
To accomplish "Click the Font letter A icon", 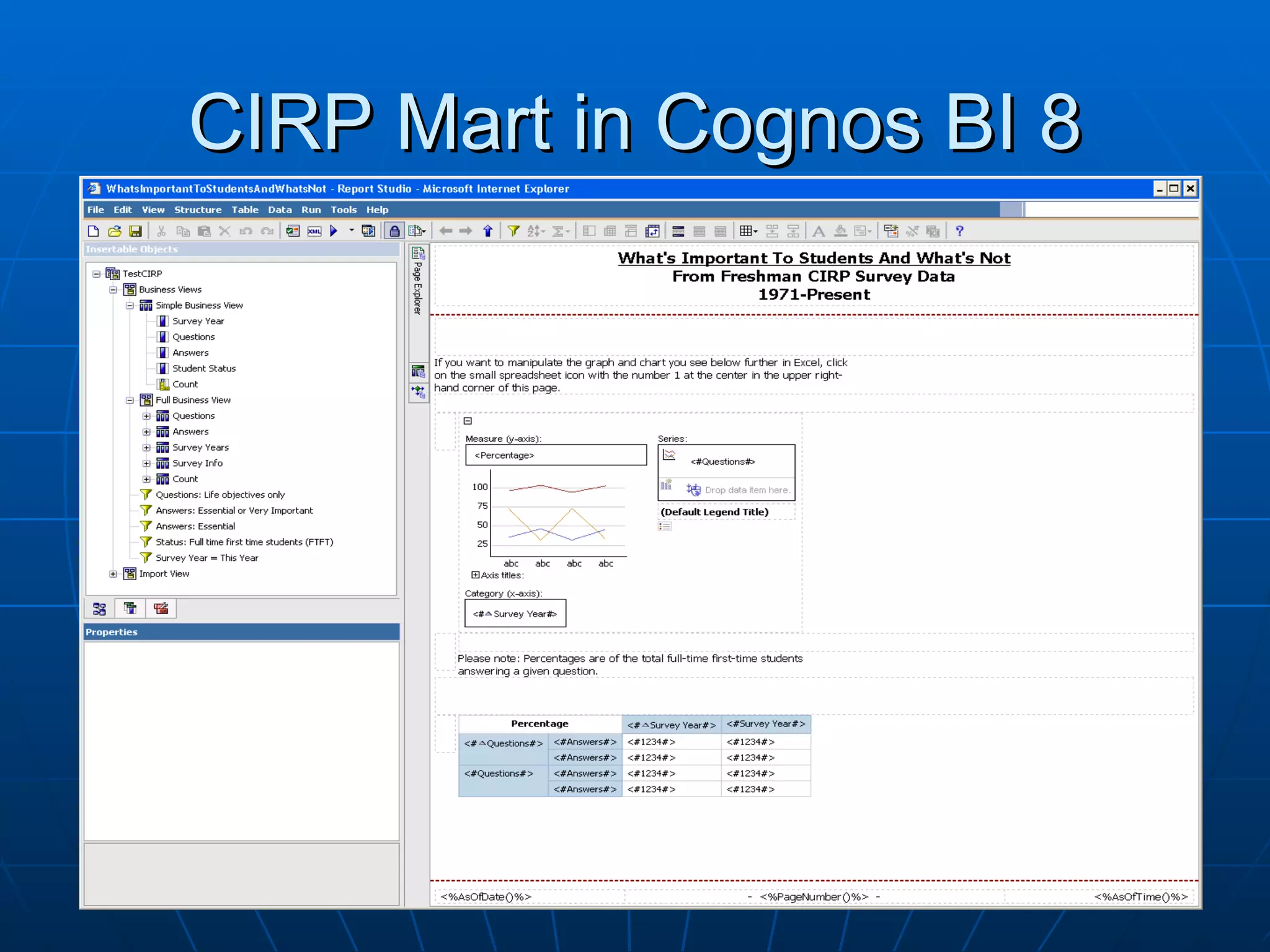I will (819, 231).
